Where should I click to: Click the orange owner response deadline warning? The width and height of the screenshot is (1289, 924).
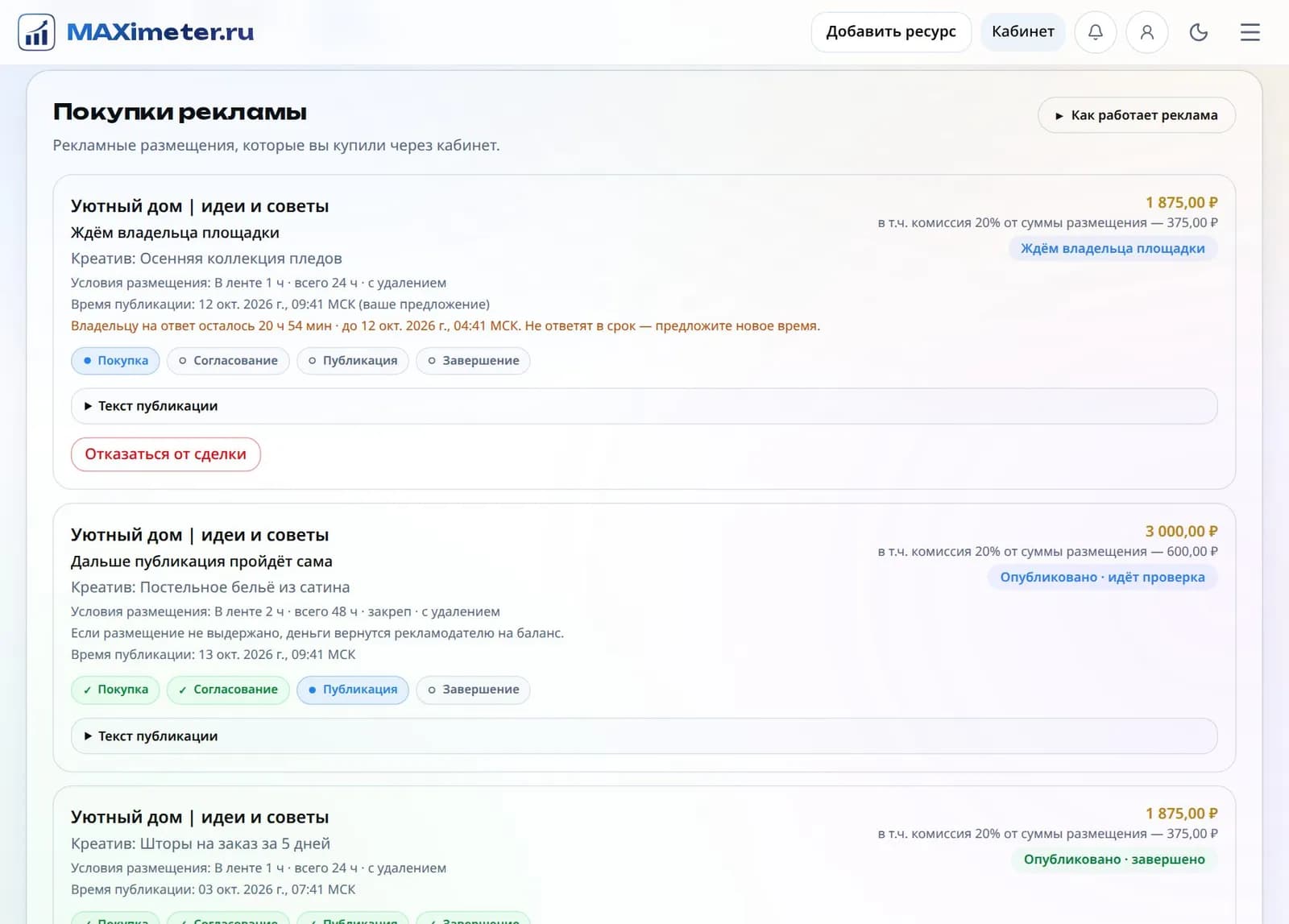click(x=446, y=326)
